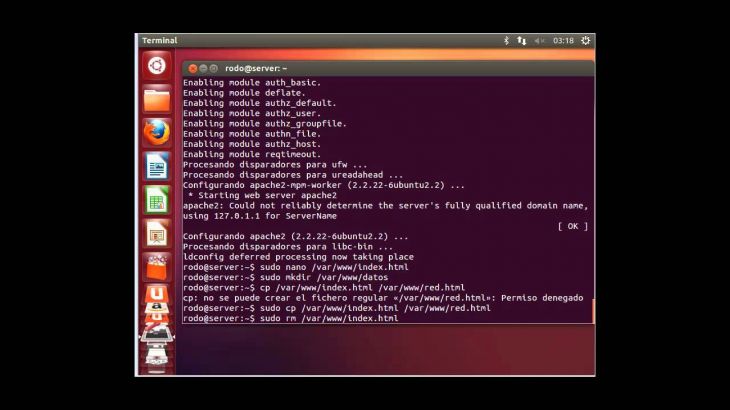Launch LibreOffice Writer from the launcher

pos(157,165)
